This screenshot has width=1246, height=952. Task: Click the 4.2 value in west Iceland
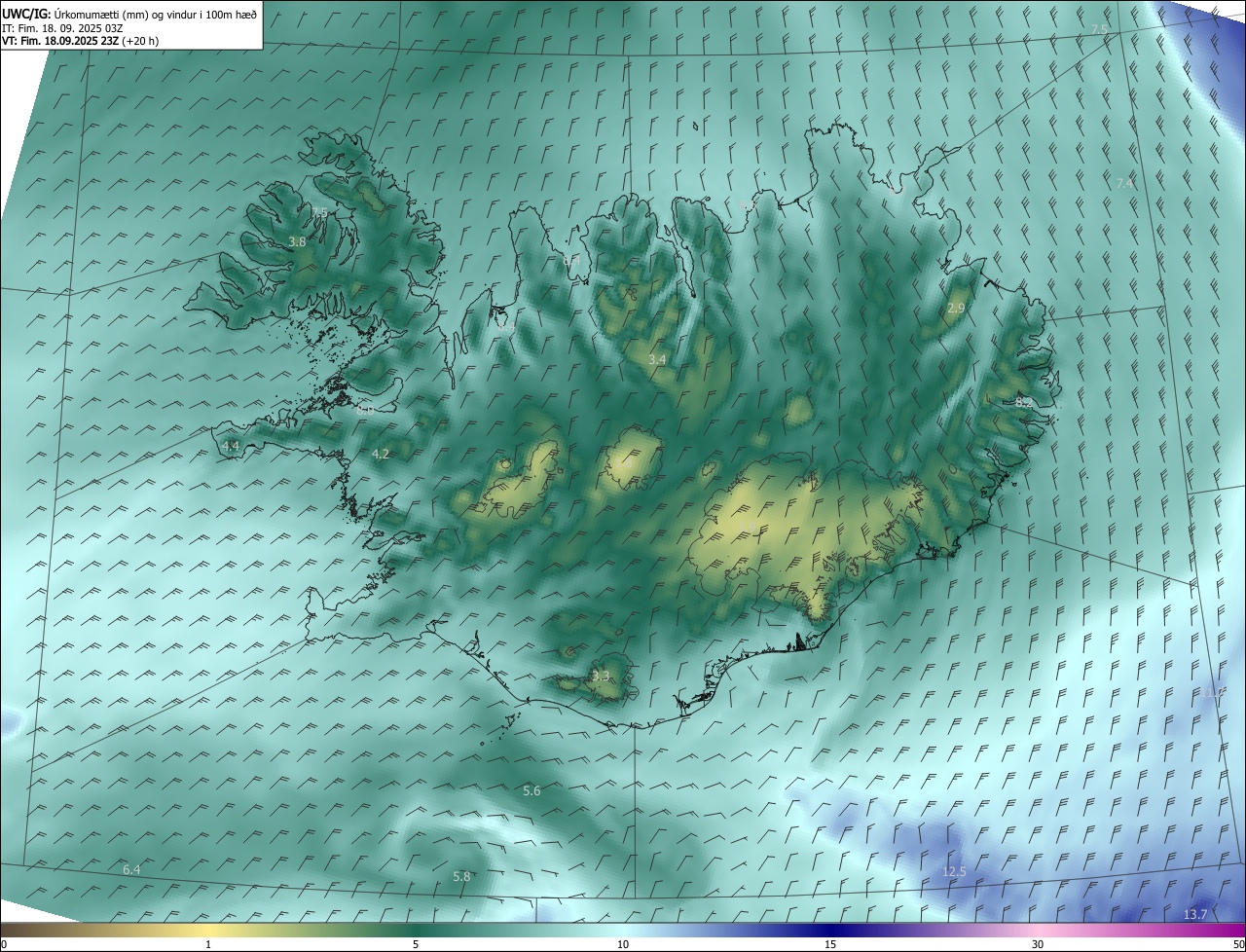[381, 454]
